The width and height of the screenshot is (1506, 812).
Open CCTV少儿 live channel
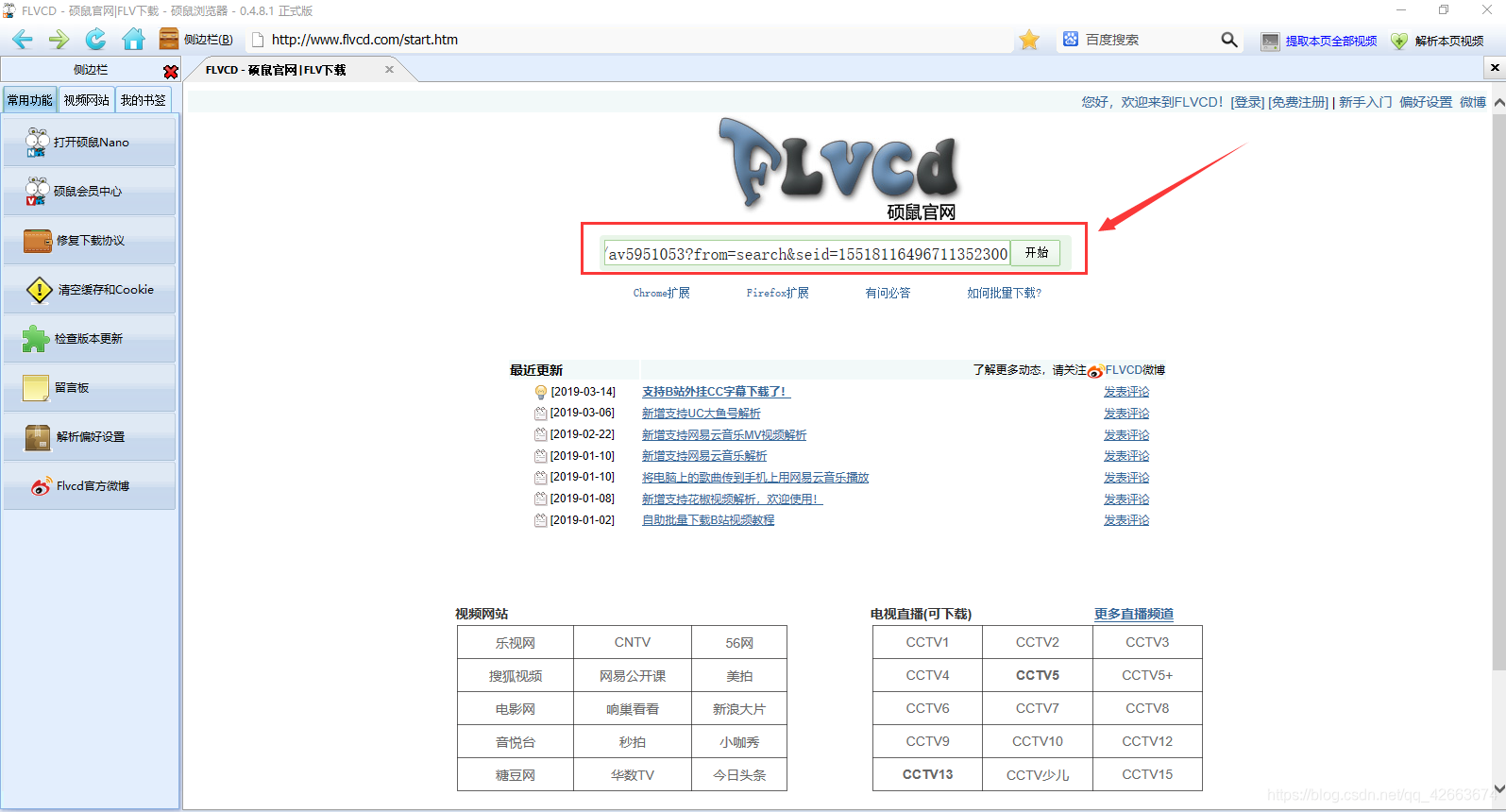(1038, 774)
